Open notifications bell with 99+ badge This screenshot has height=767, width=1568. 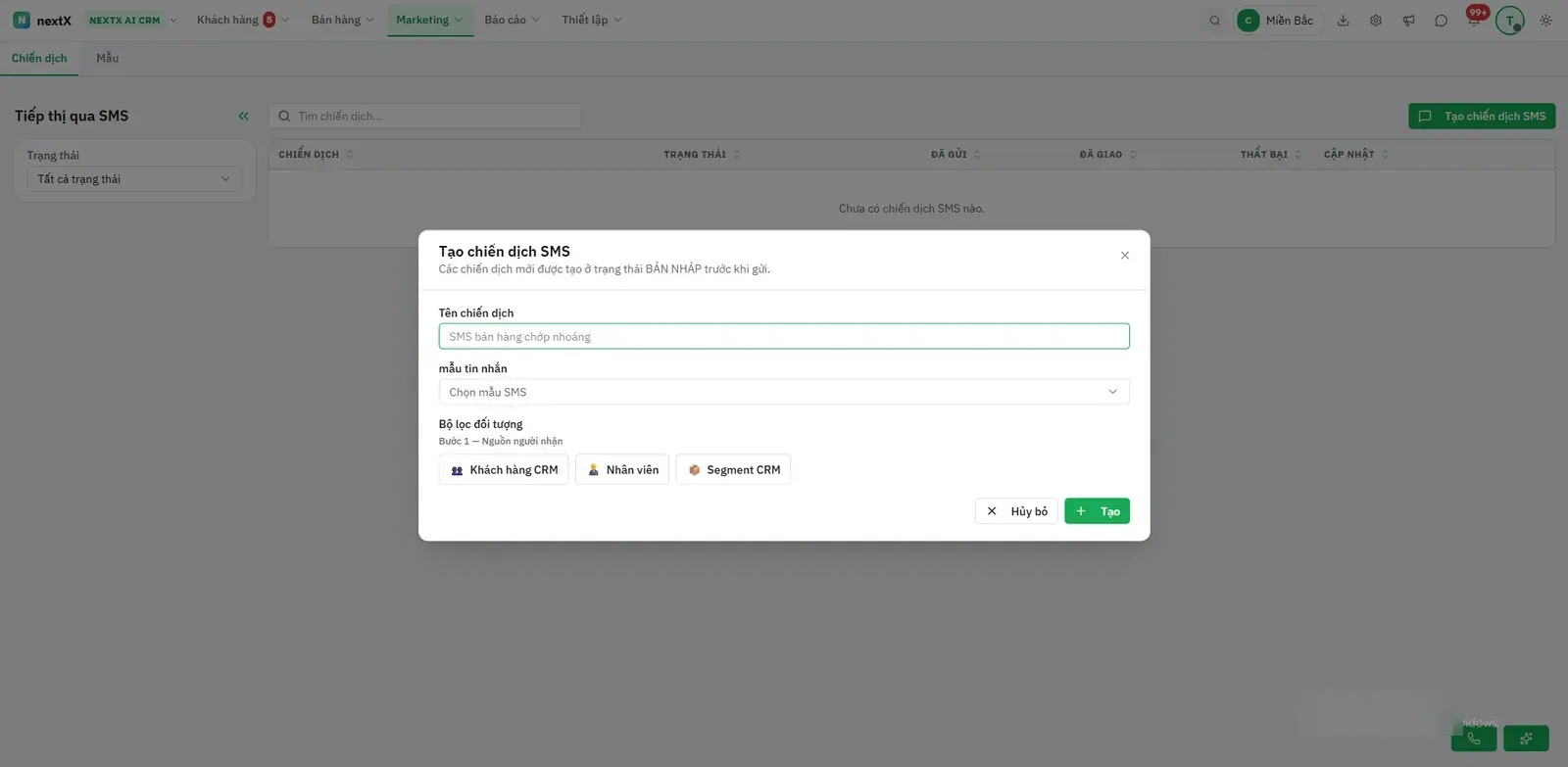click(1474, 20)
